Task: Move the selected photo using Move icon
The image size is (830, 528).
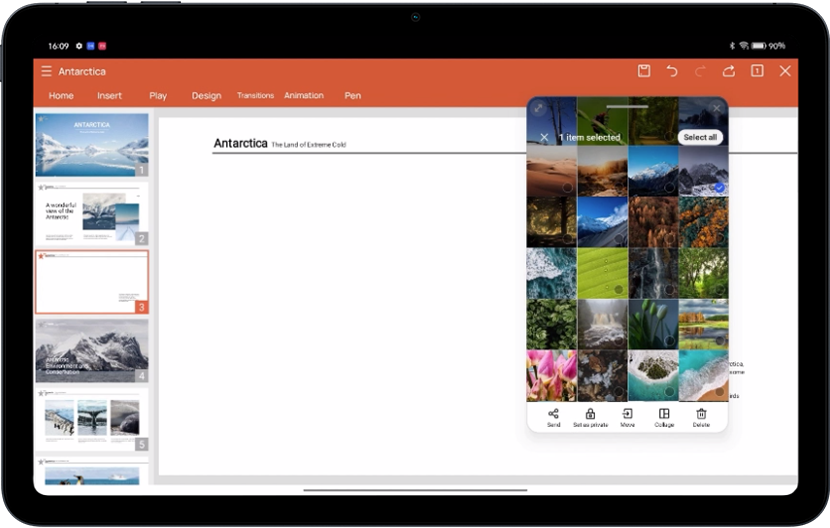Action: [x=627, y=417]
